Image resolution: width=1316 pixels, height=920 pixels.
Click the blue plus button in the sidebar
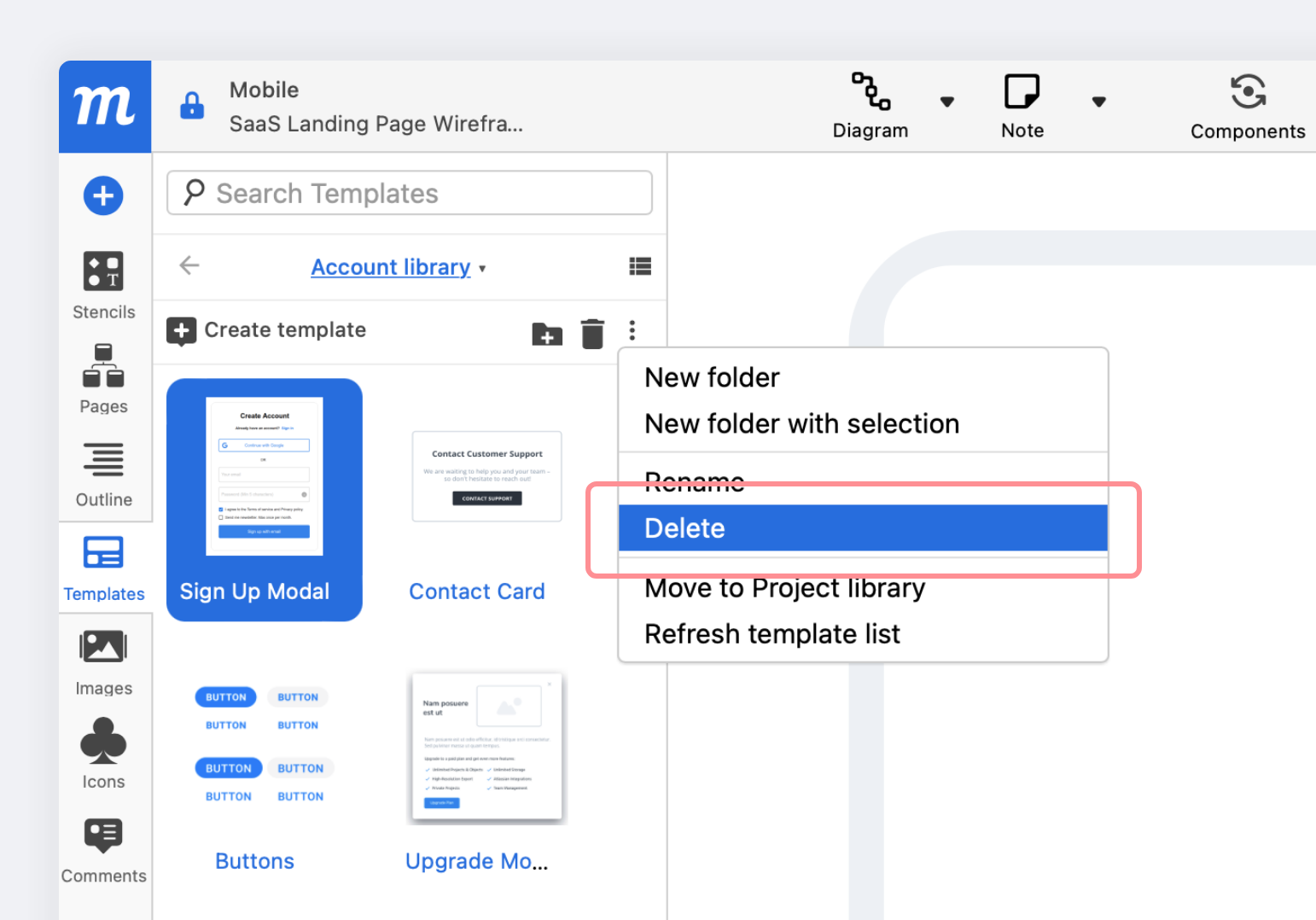point(102,195)
